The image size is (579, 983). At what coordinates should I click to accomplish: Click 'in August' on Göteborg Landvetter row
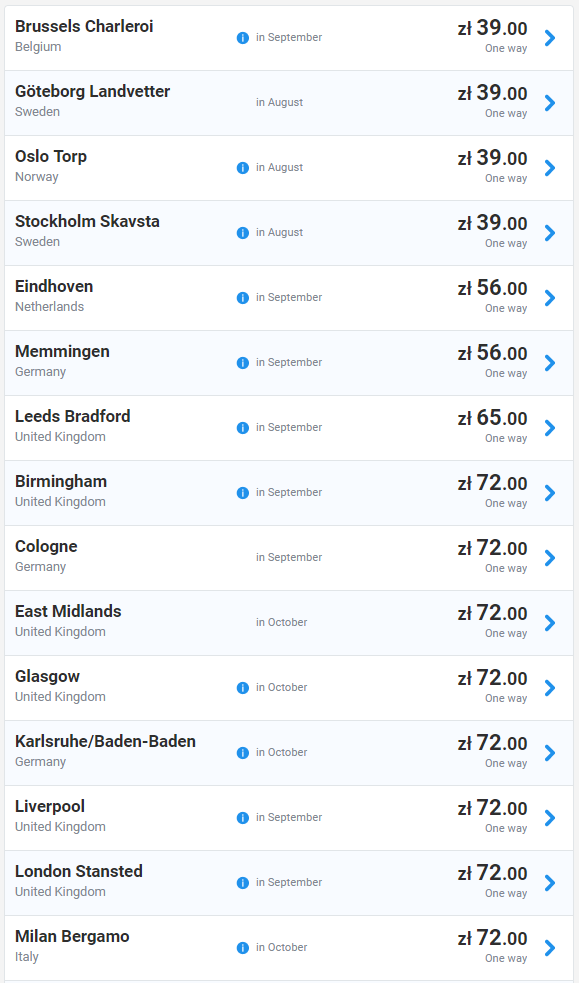279,102
